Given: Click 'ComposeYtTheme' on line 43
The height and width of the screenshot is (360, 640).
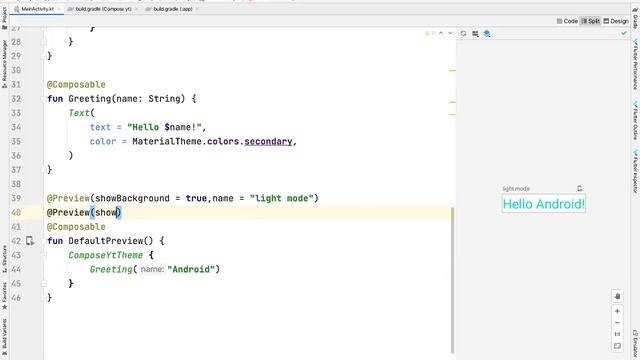Looking at the screenshot, I should (x=105, y=255).
